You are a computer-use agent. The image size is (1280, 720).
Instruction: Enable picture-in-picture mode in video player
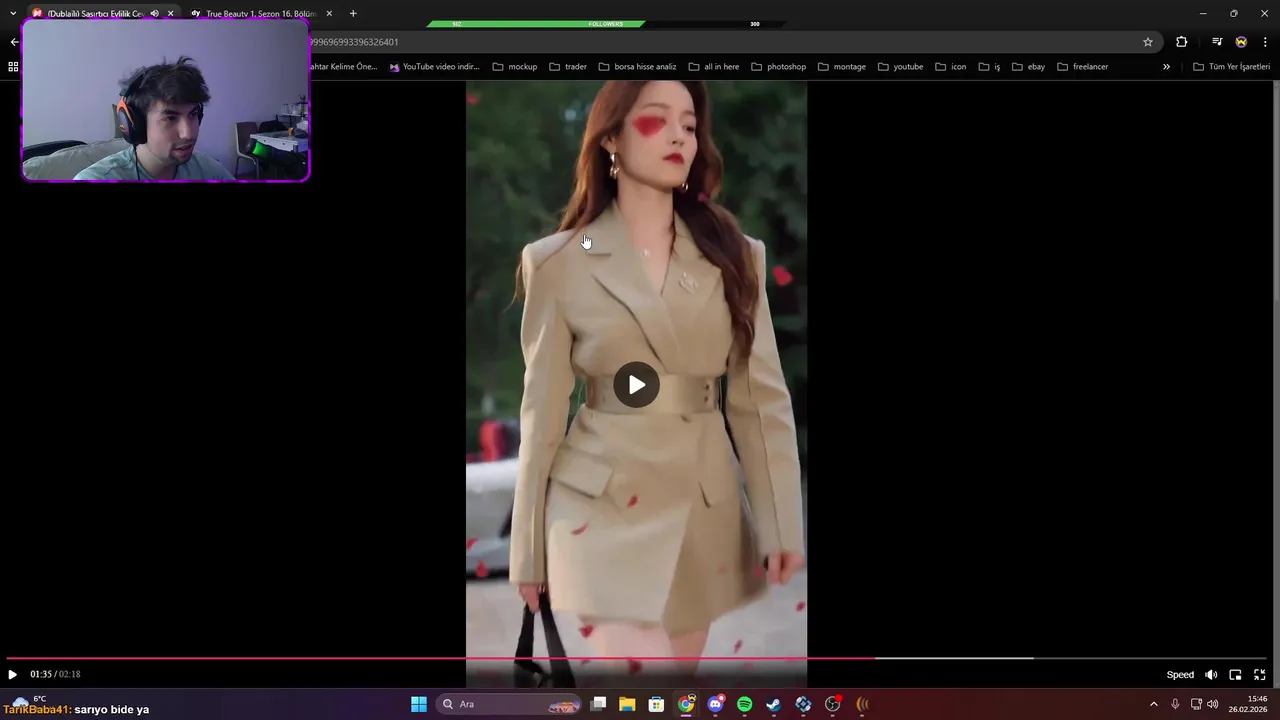(x=1235, y=675)
